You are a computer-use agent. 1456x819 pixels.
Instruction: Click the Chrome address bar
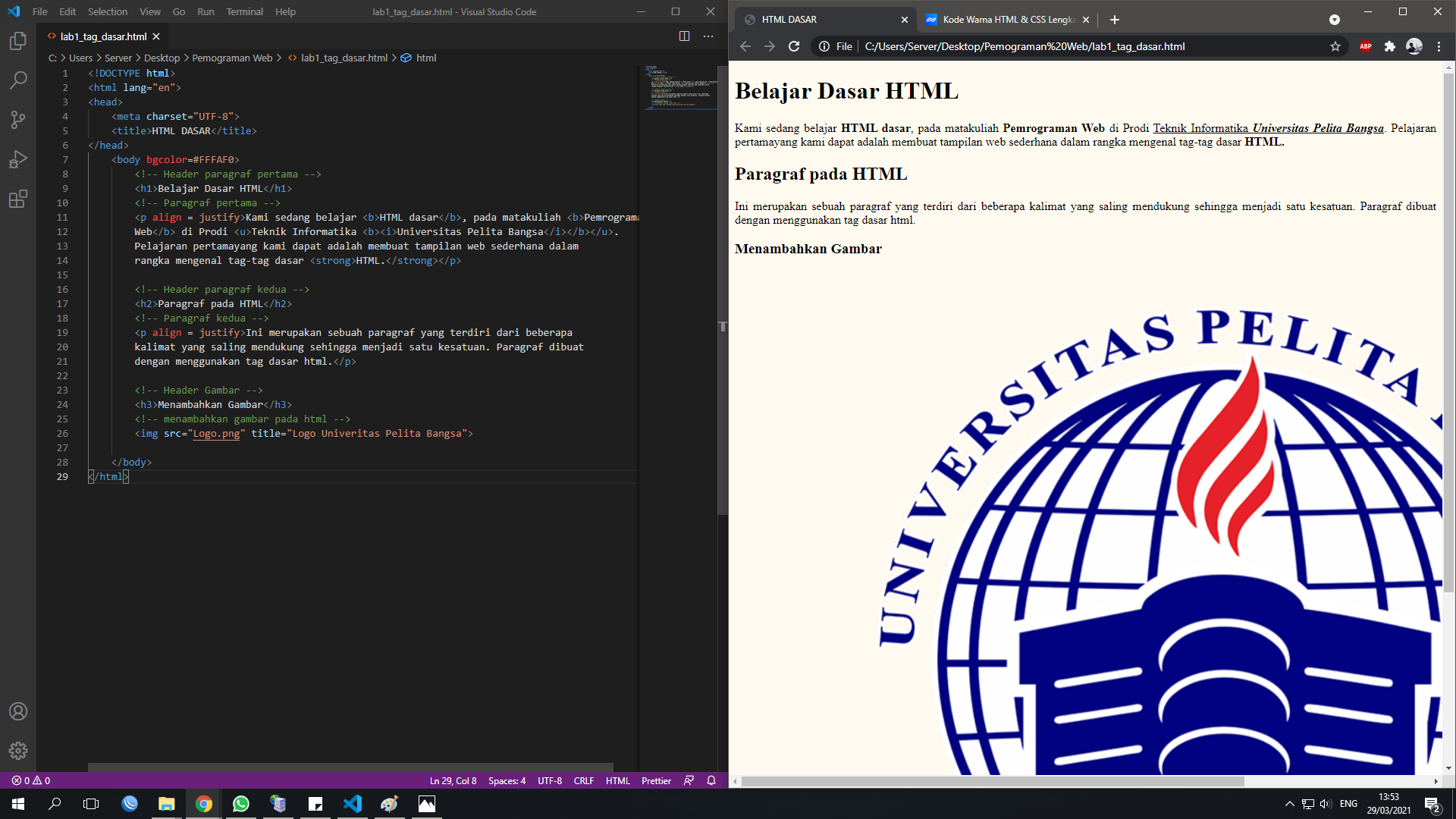[x=1062, y=46]
